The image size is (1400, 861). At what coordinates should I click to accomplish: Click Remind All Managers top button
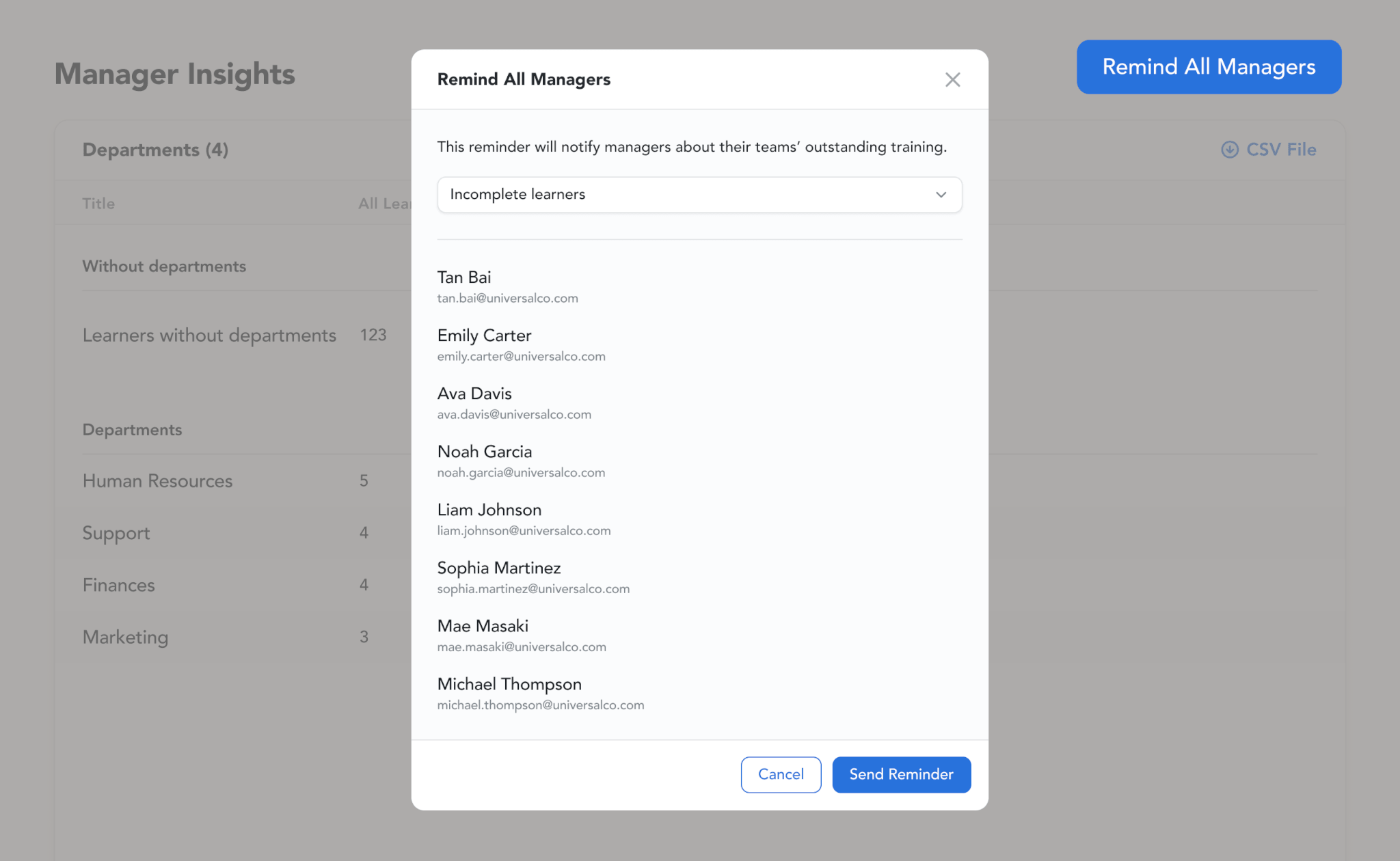(x=1208, y=67)
